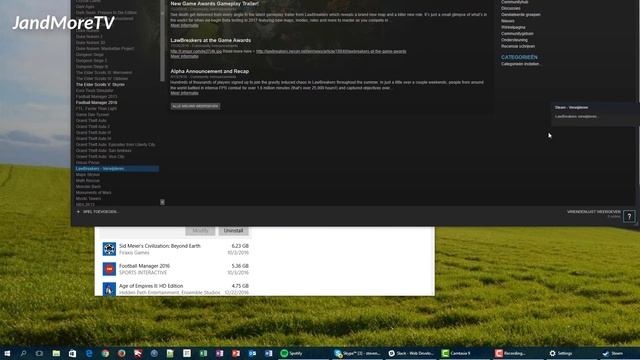Open the red PowerPoint taskbar icon

click(236, 353)
